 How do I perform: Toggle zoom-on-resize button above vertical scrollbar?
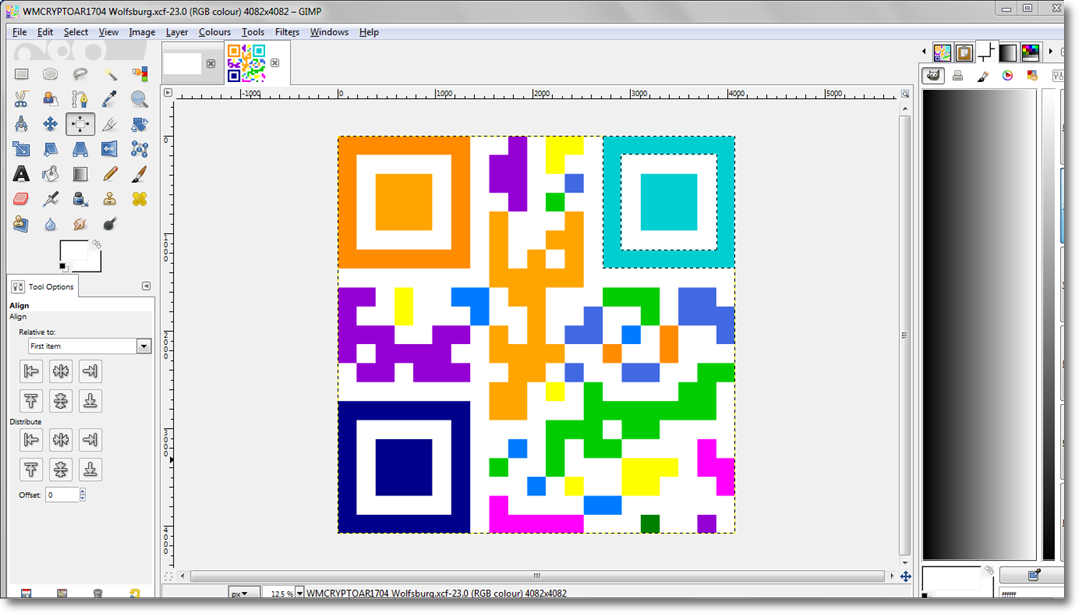pyautogui.click(x=905, y=94)
